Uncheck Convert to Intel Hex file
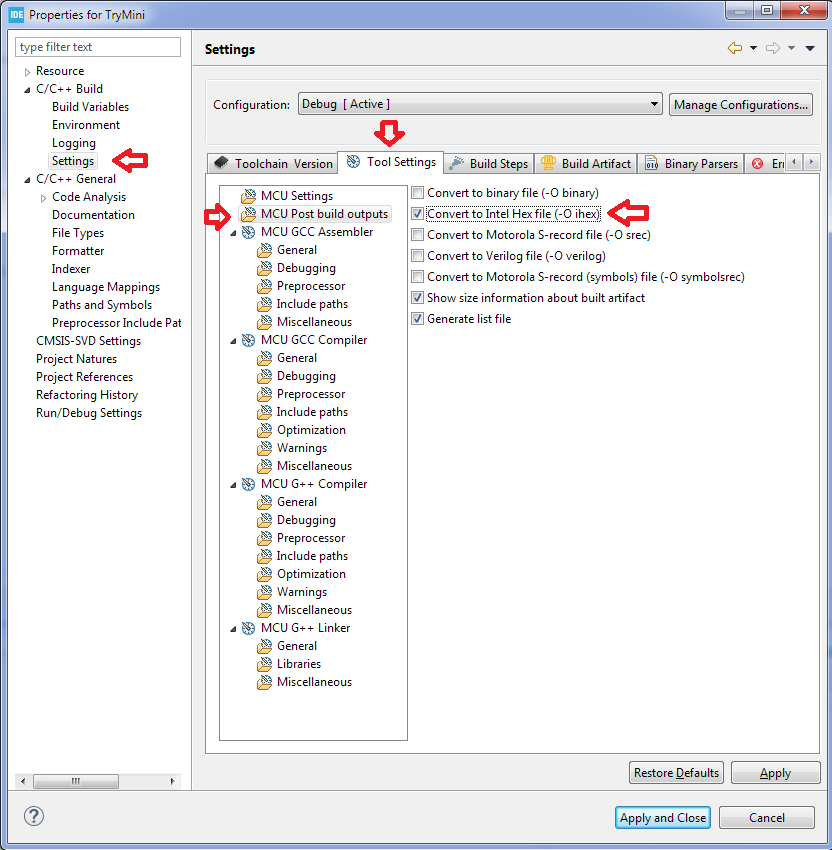This screenshot has width=832, height=850. 417,213
